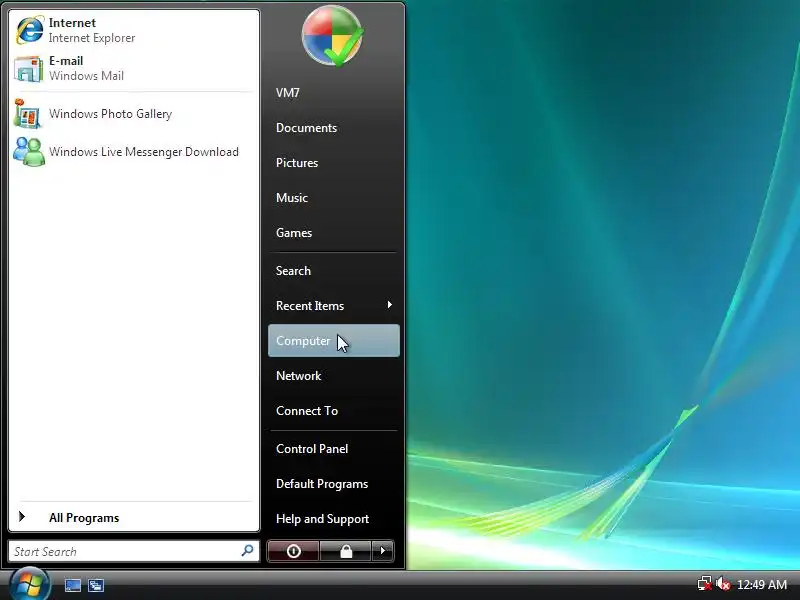Open Pictures folder

(x=334, y=163)
